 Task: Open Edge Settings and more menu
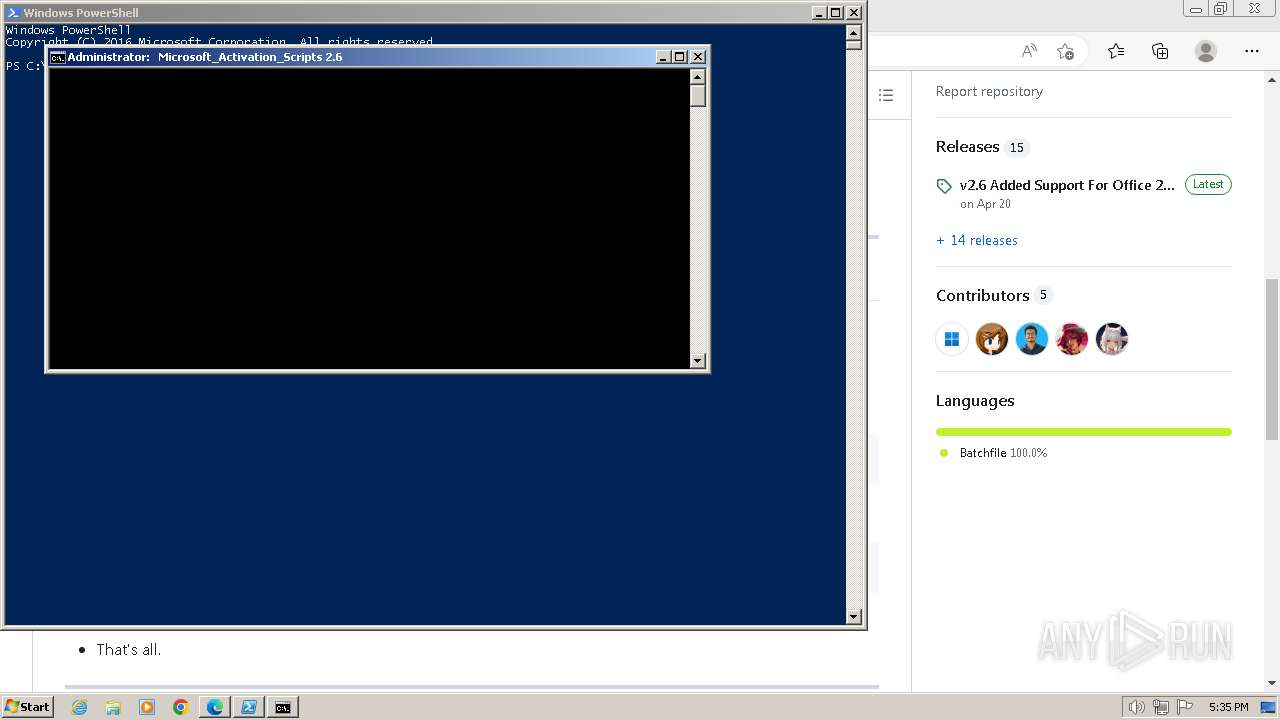click(1252, 51)
